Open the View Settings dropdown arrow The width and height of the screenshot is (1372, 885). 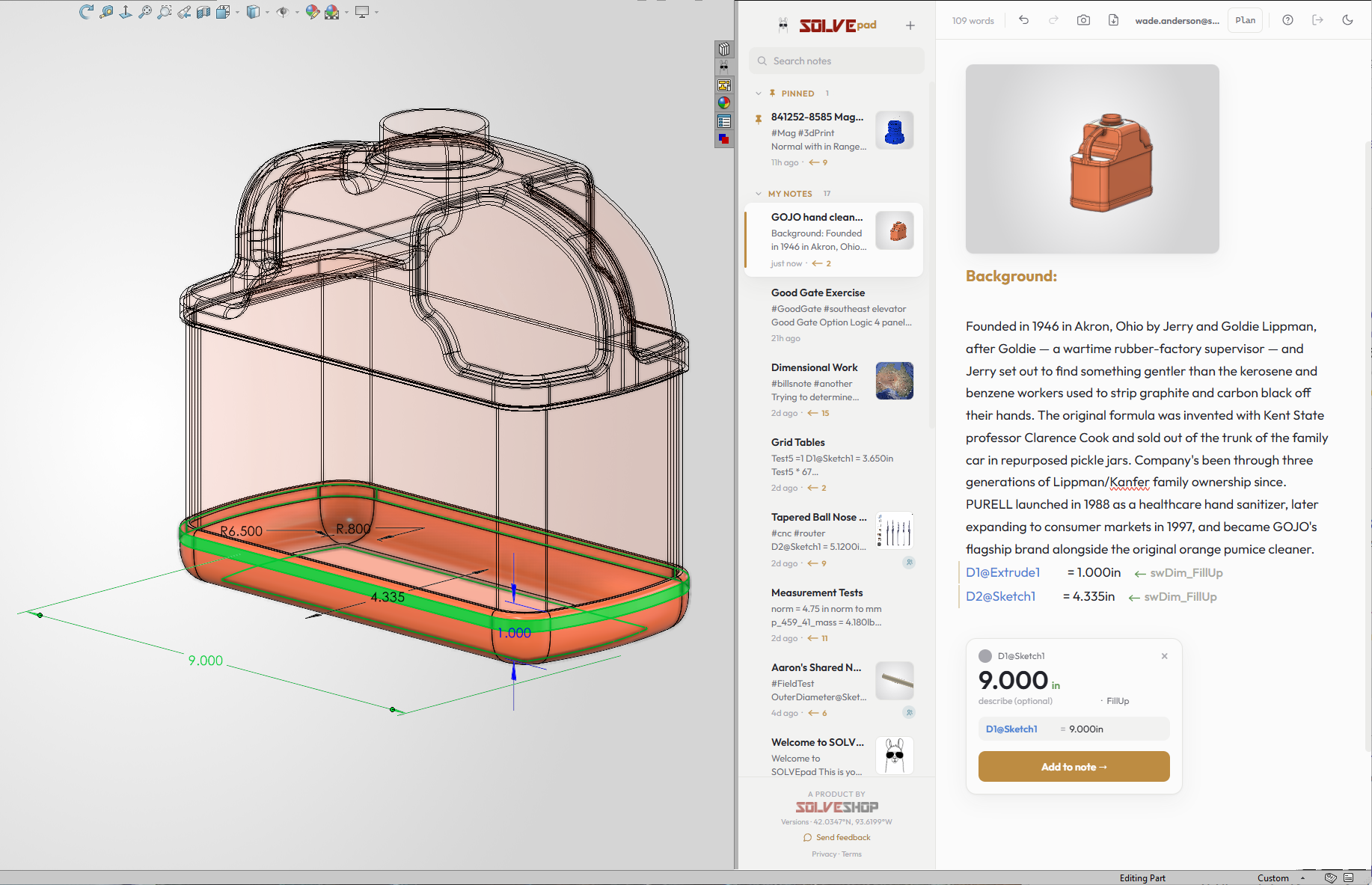(x=376, y=12)
